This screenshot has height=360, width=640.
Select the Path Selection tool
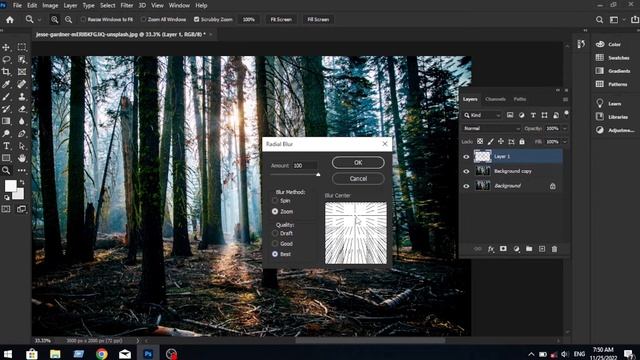point(22,146)
